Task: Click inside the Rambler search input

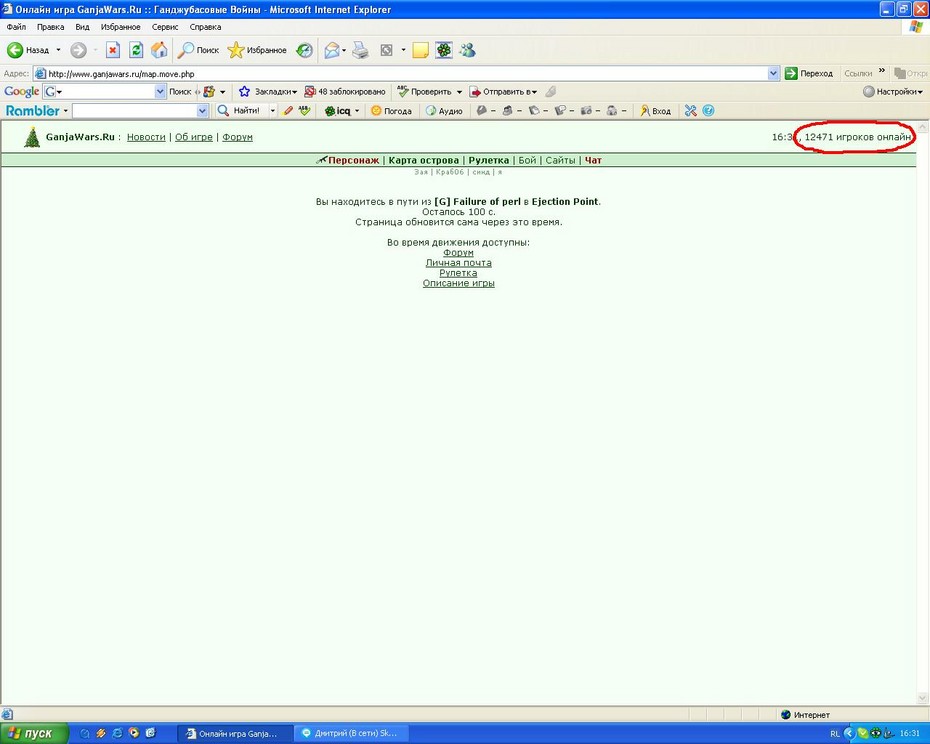Action: point(135,110)
